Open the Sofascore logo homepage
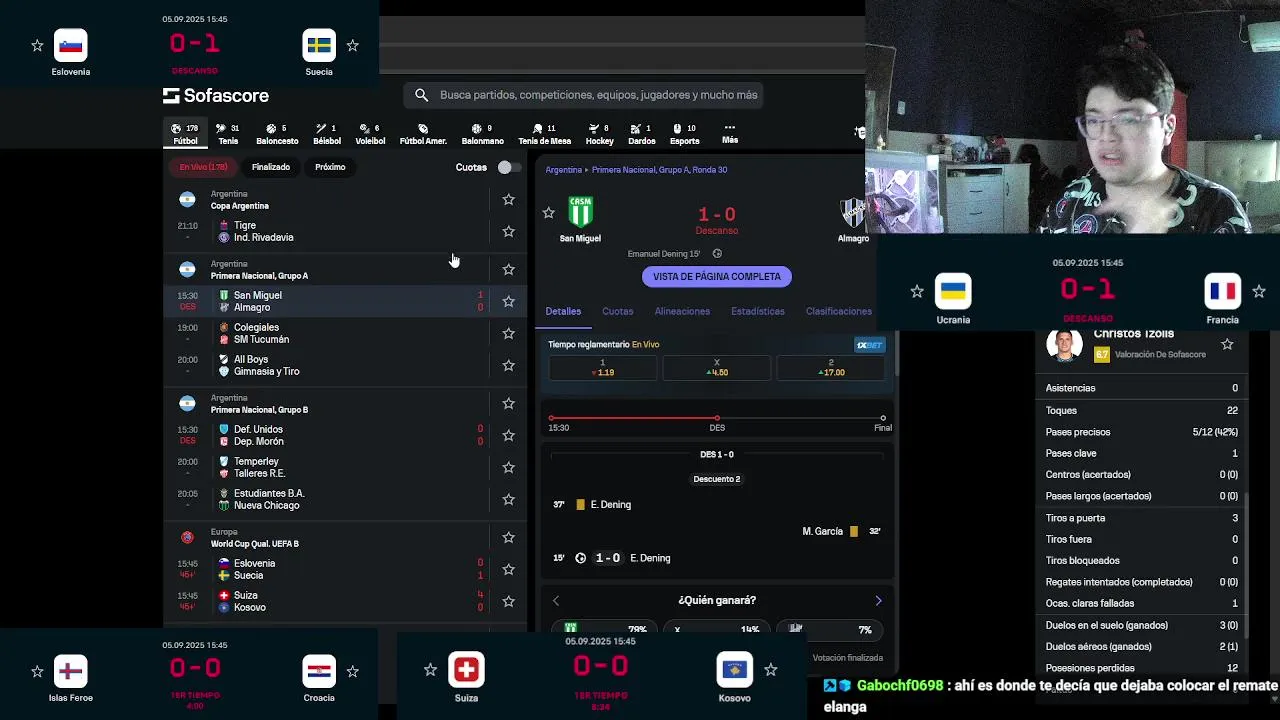The height and width of the screenshot is (720, 1280). pyautogui.click(x=216, y=95)
